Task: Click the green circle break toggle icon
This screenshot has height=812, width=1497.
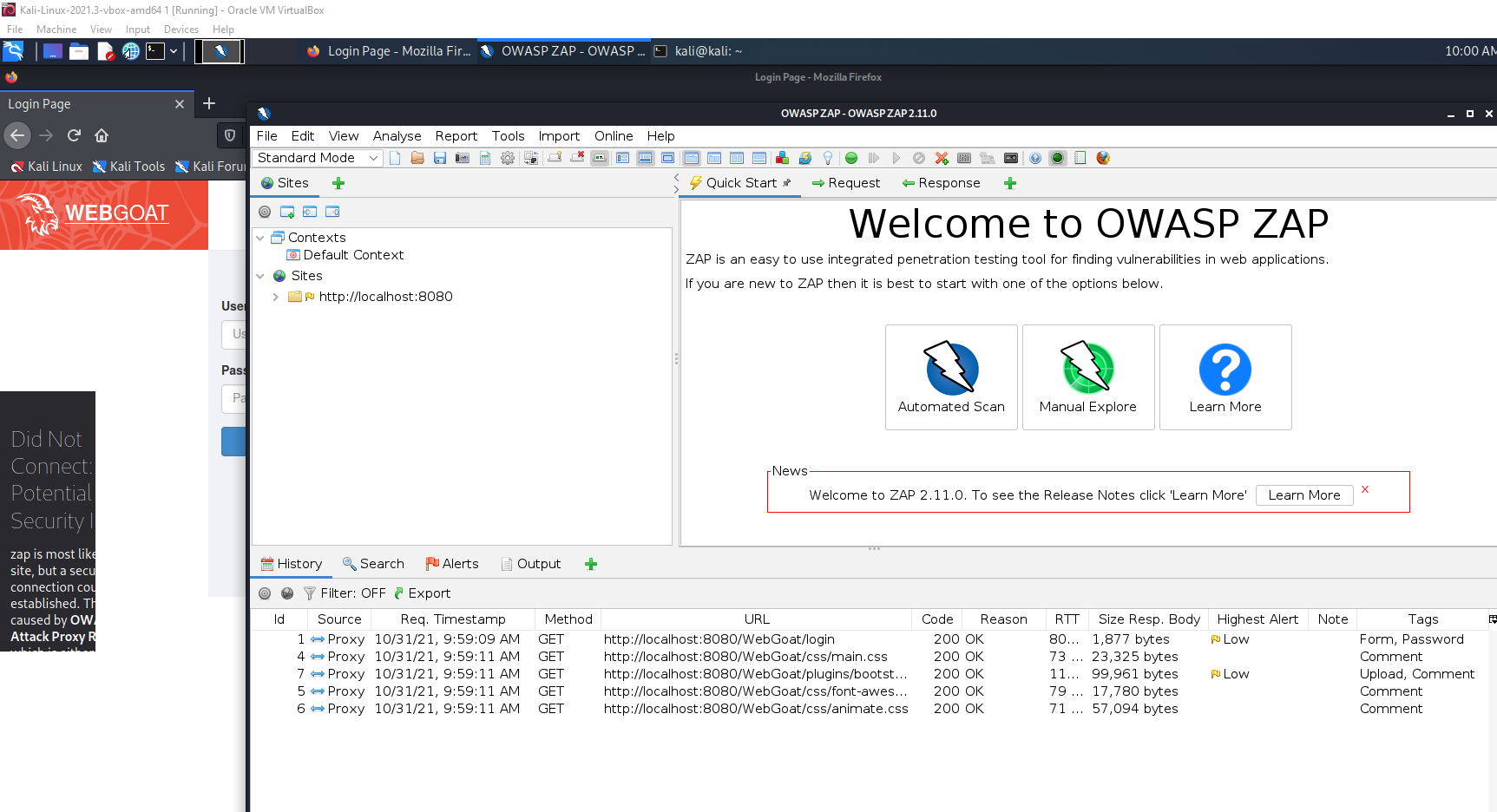Action: [851, 158]
